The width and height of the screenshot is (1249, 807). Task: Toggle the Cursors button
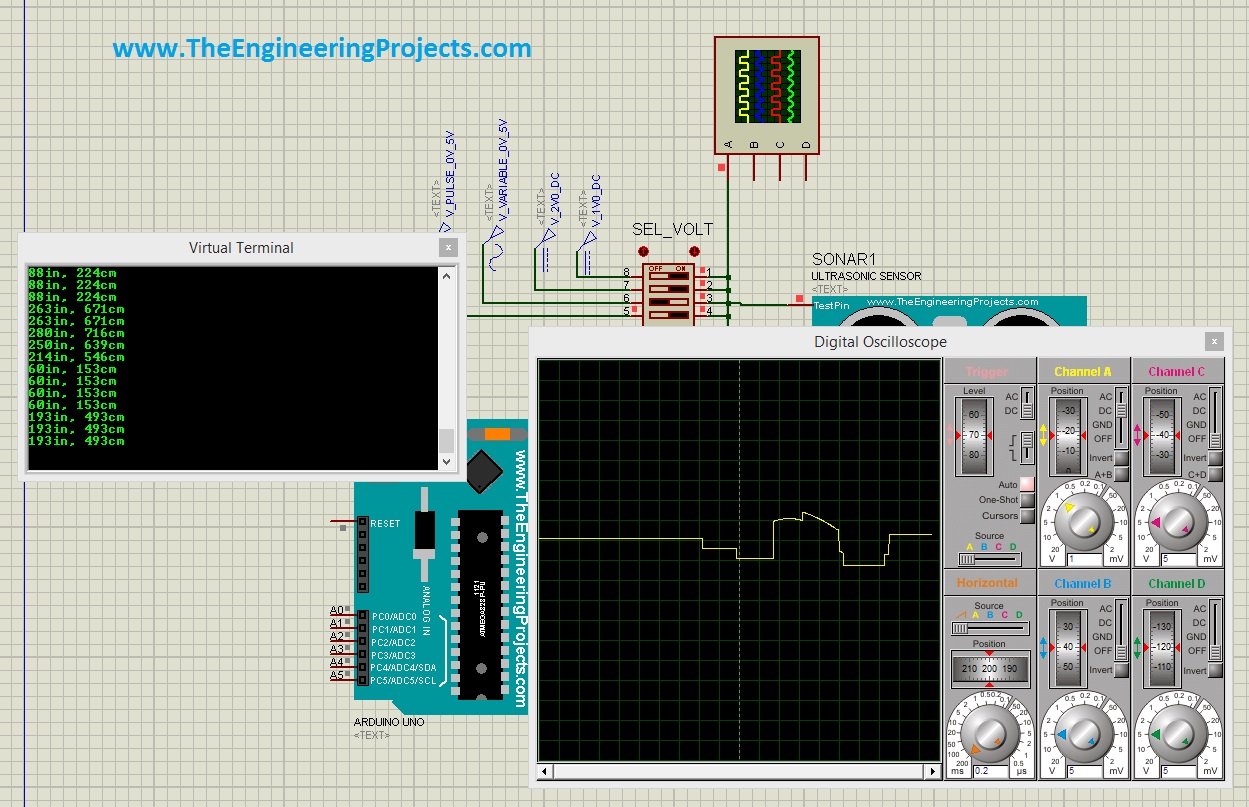click(1026, 516)
